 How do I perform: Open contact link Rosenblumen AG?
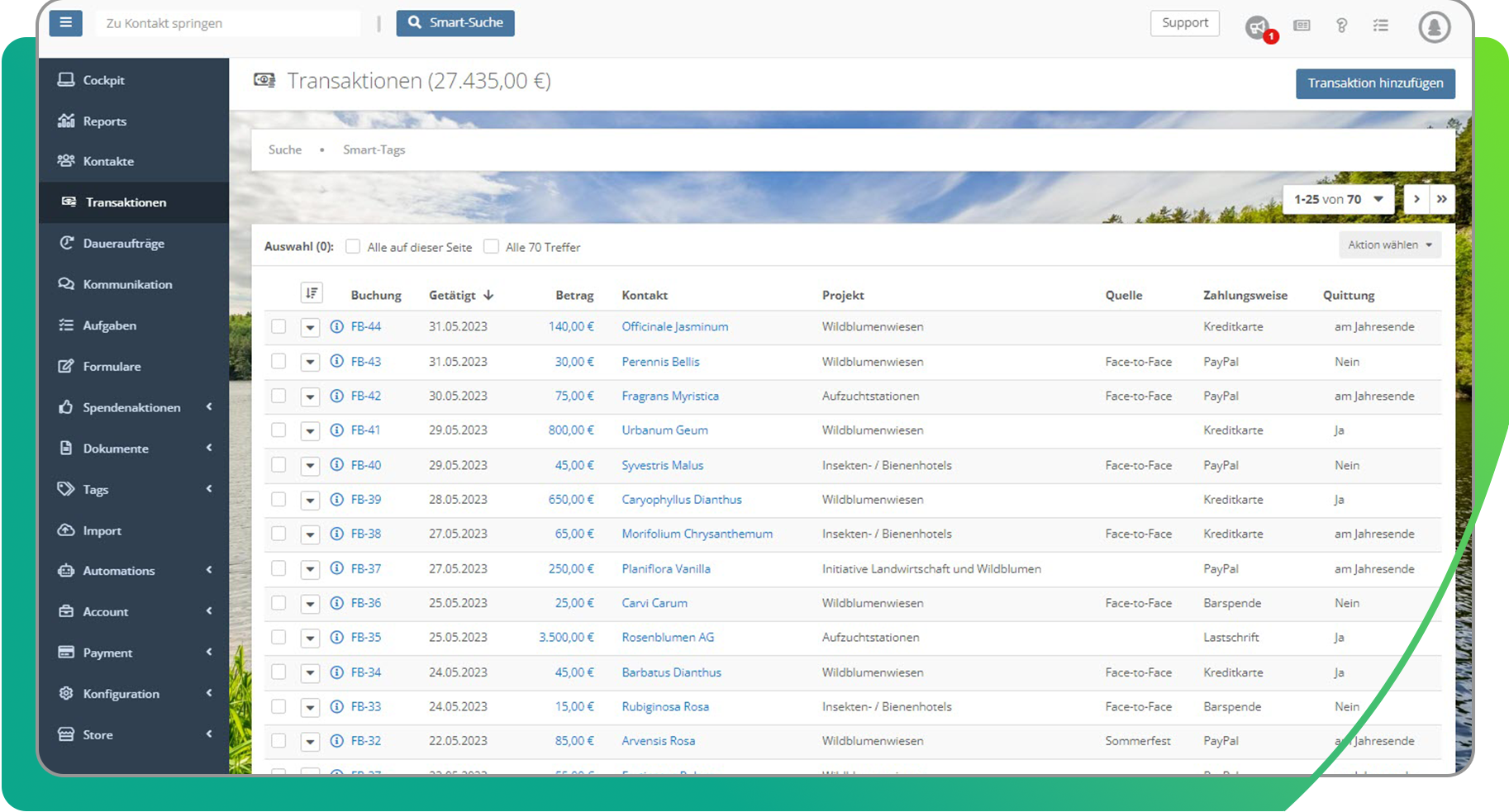[668, 638]
